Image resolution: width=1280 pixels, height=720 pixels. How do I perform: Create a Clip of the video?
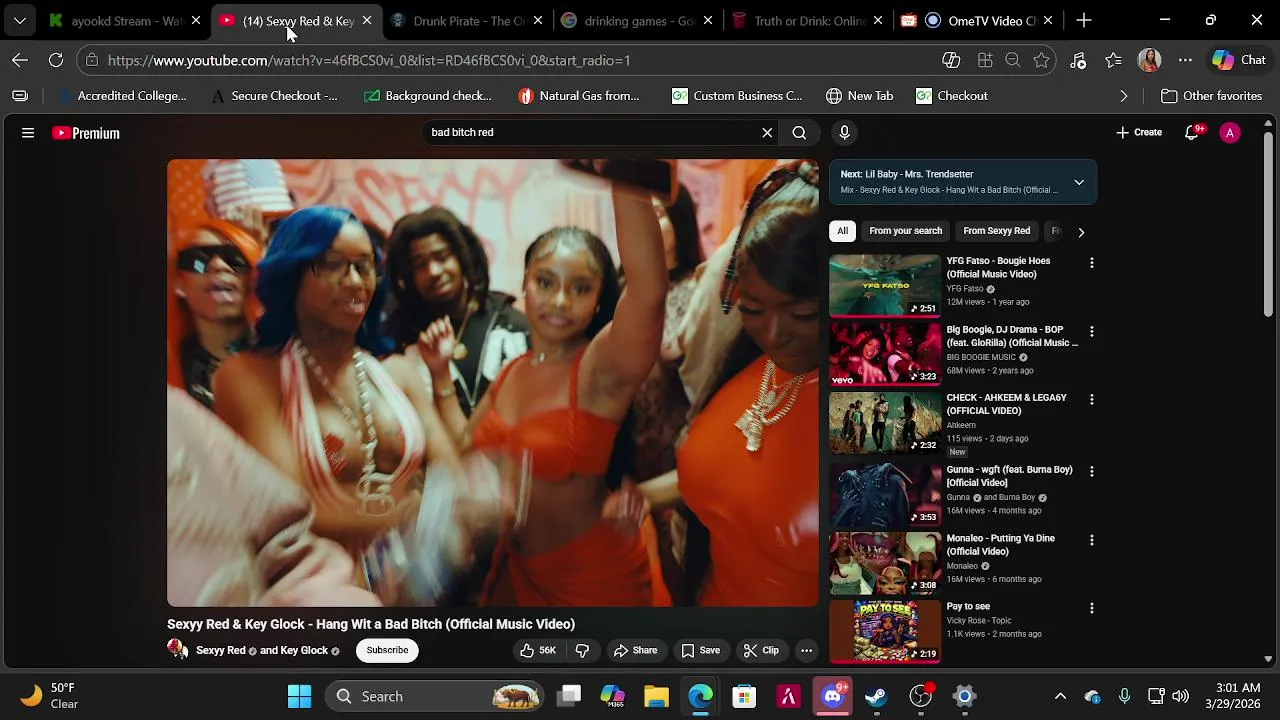click(x=761, y=650)
